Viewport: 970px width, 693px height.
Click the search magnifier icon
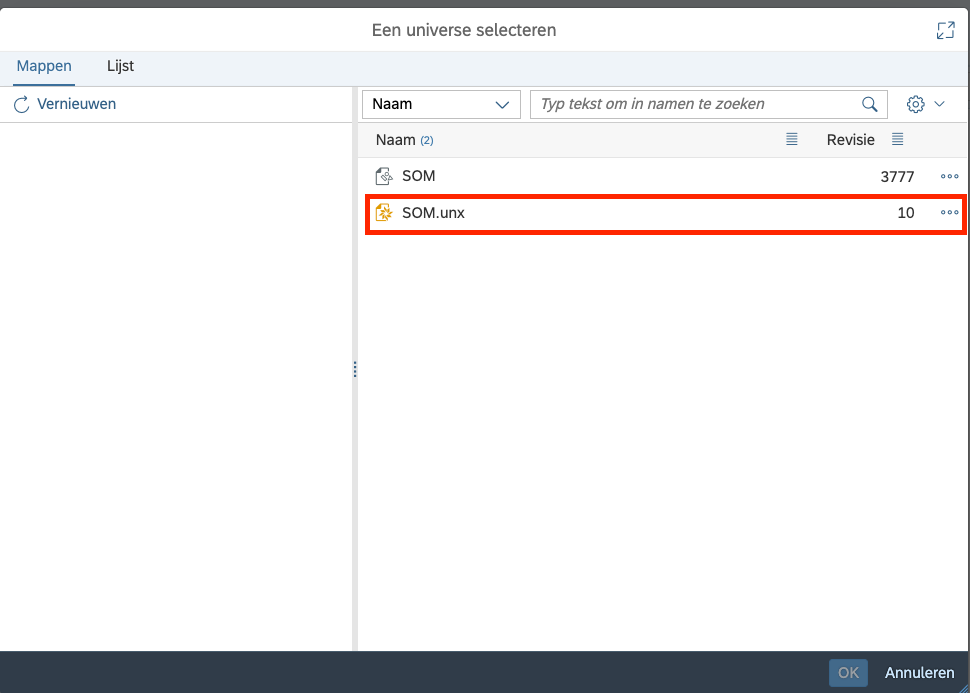[870, 104]
